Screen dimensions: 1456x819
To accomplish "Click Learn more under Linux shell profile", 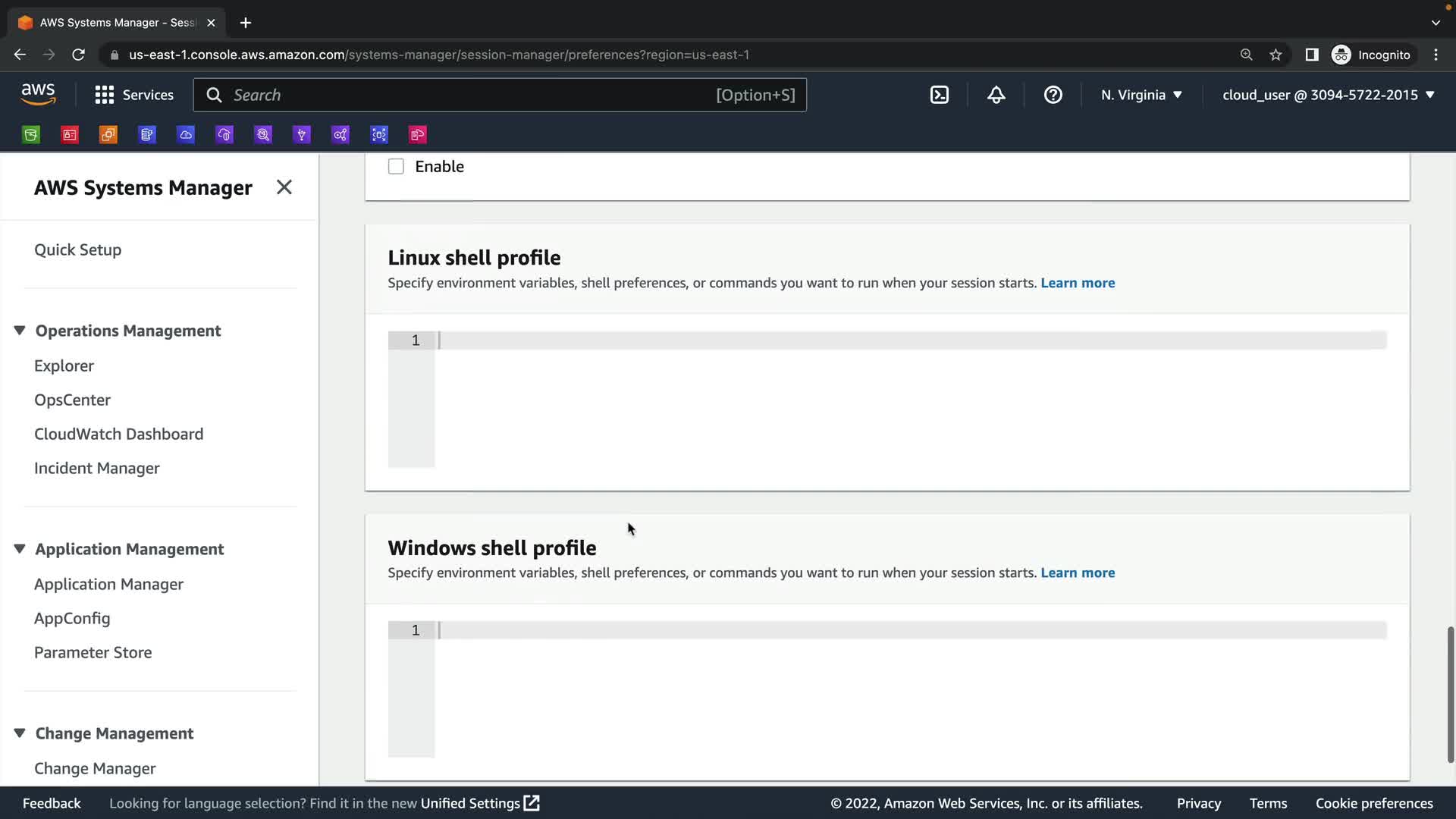I will pyautogui.click(x=1077, y=283).
